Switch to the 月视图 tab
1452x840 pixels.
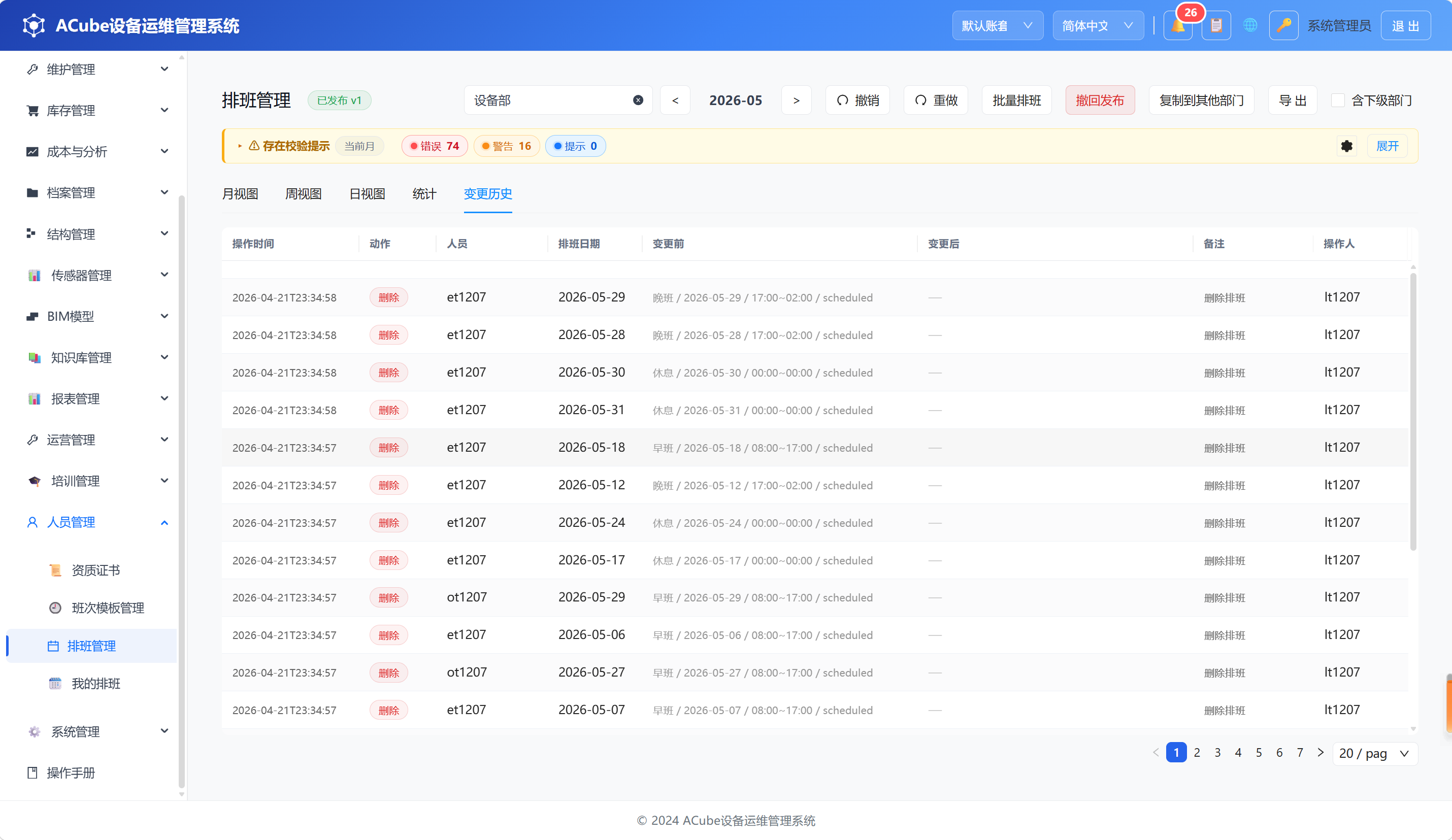(240, 194)
